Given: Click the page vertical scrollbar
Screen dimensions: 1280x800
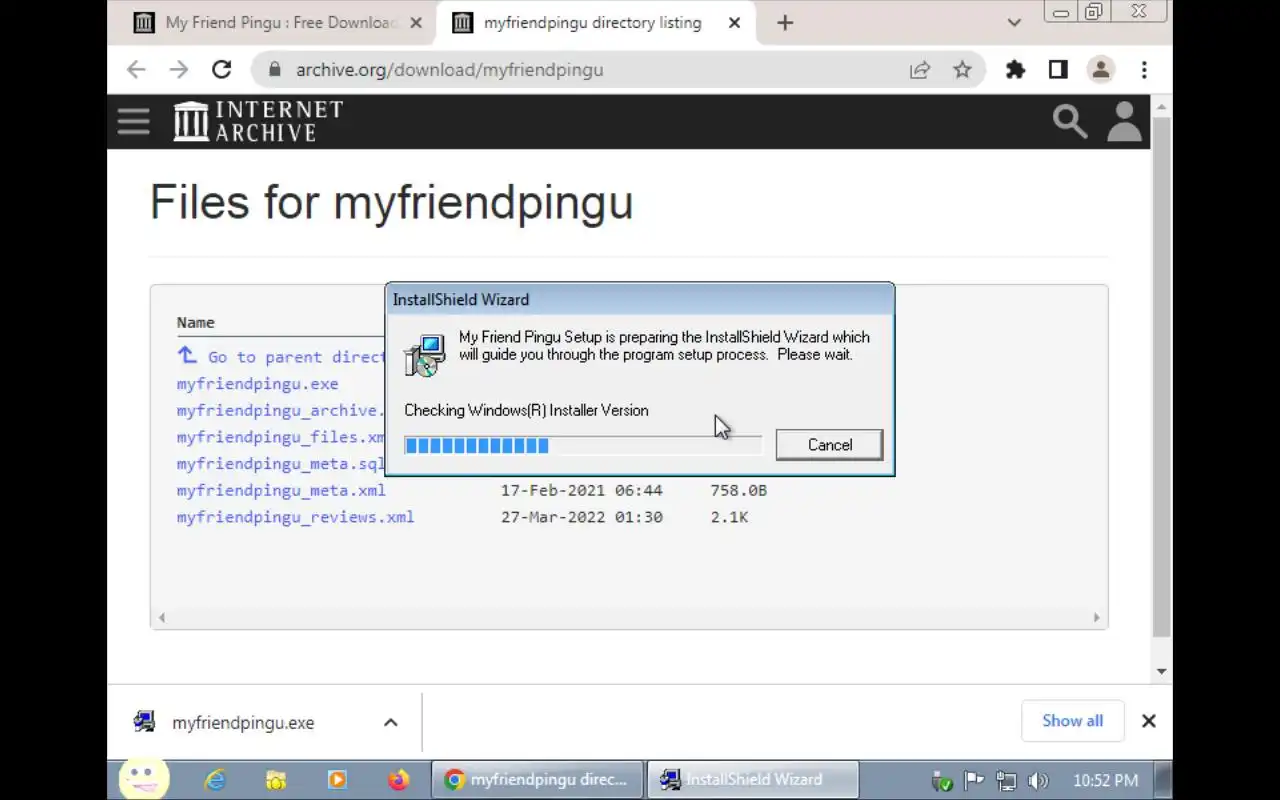Looking at the screenshot, I should [x=1161, y=375].
